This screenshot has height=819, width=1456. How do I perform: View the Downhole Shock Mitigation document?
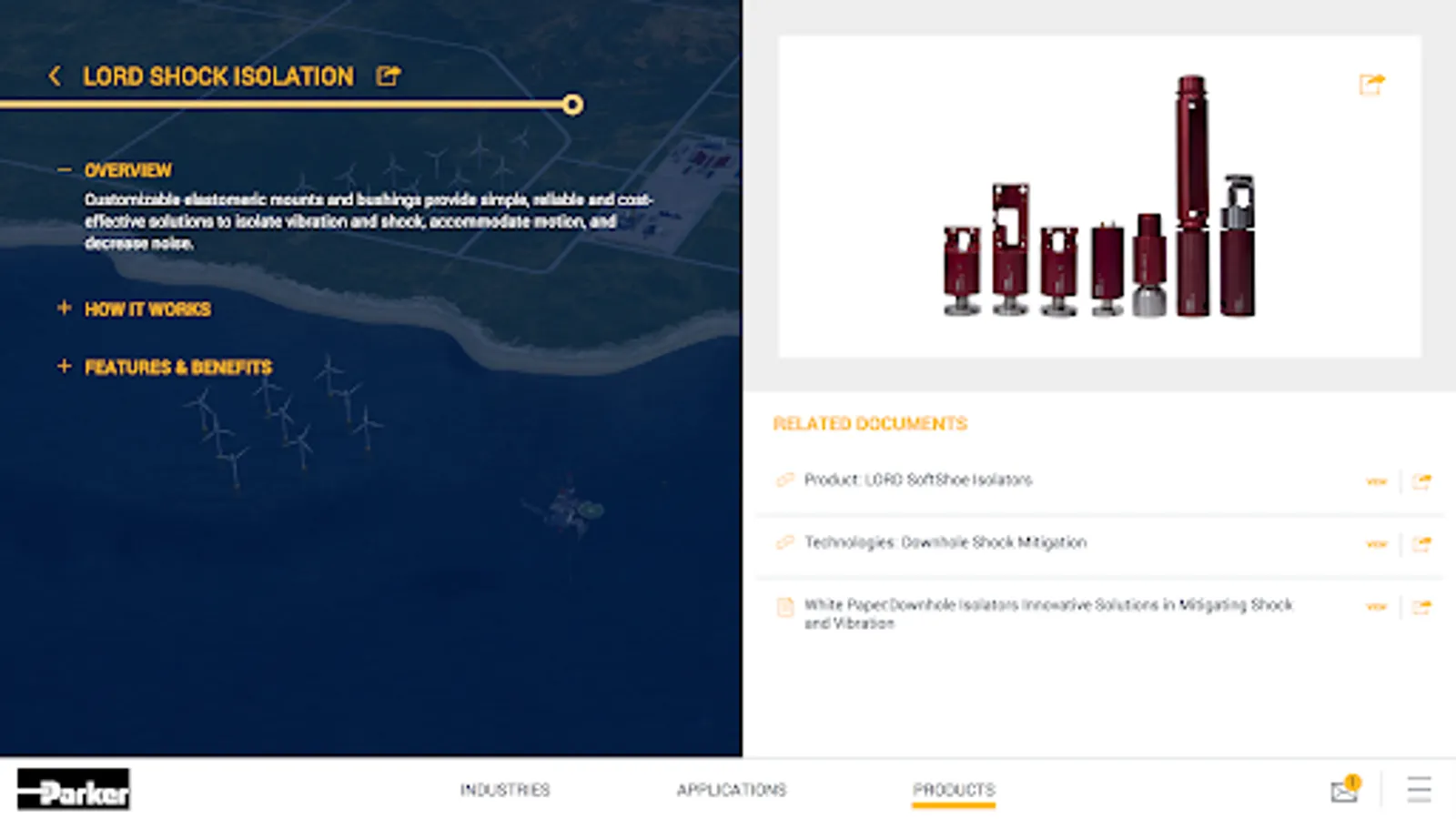coord(1376,544)
